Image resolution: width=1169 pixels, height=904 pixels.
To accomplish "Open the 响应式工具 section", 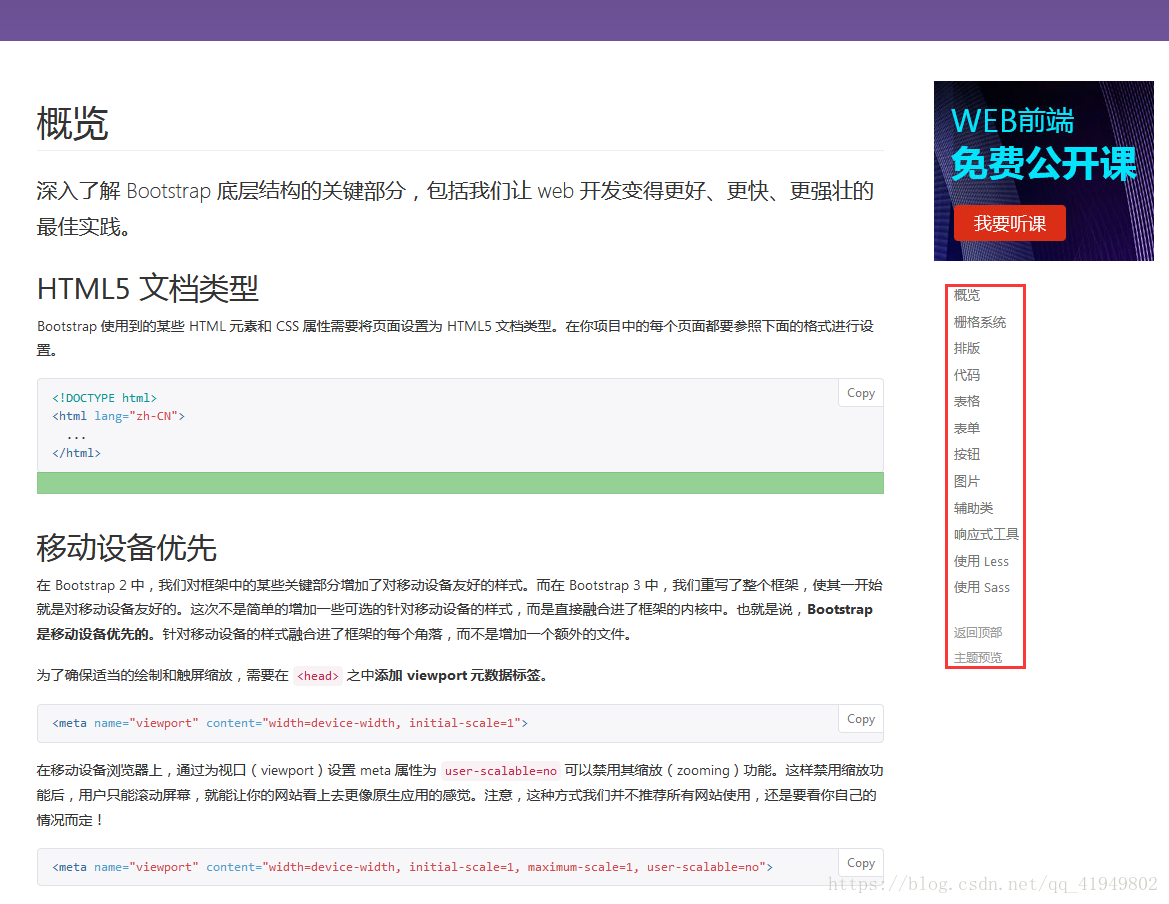I will click(x=986, y=533).
